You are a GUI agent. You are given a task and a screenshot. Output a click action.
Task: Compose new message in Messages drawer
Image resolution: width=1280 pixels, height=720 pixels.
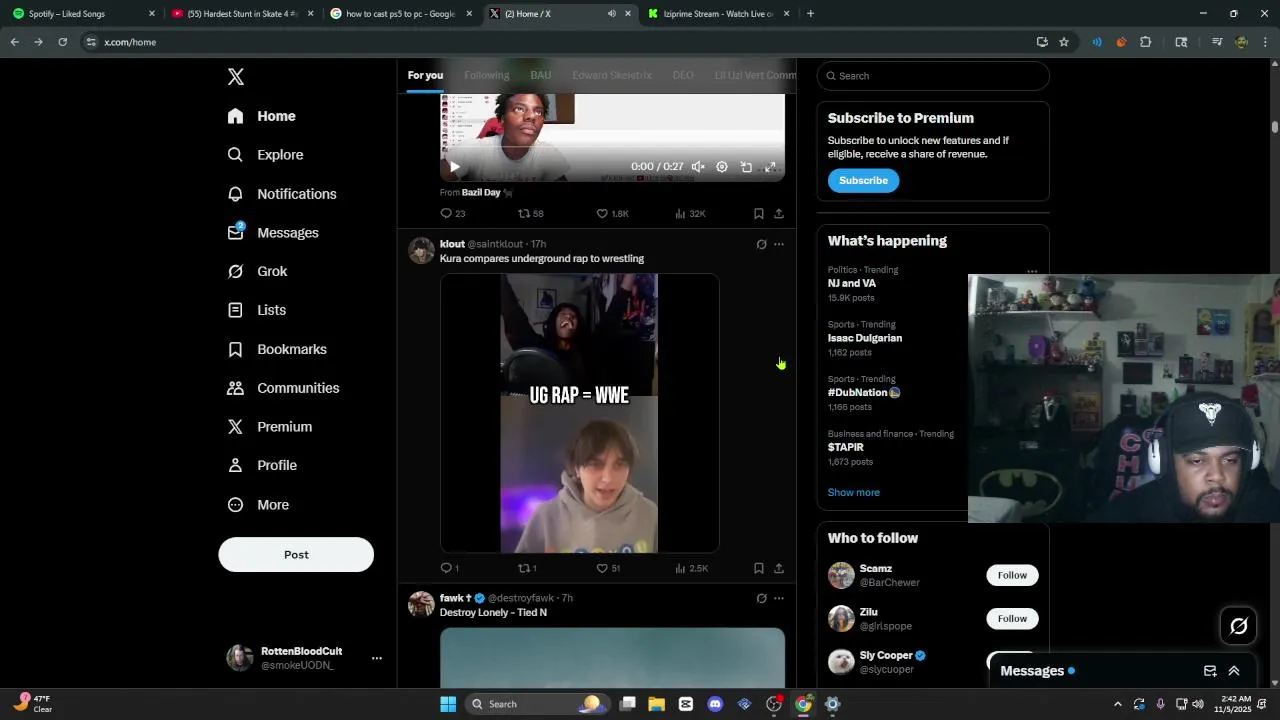(x=1210, y=671)
